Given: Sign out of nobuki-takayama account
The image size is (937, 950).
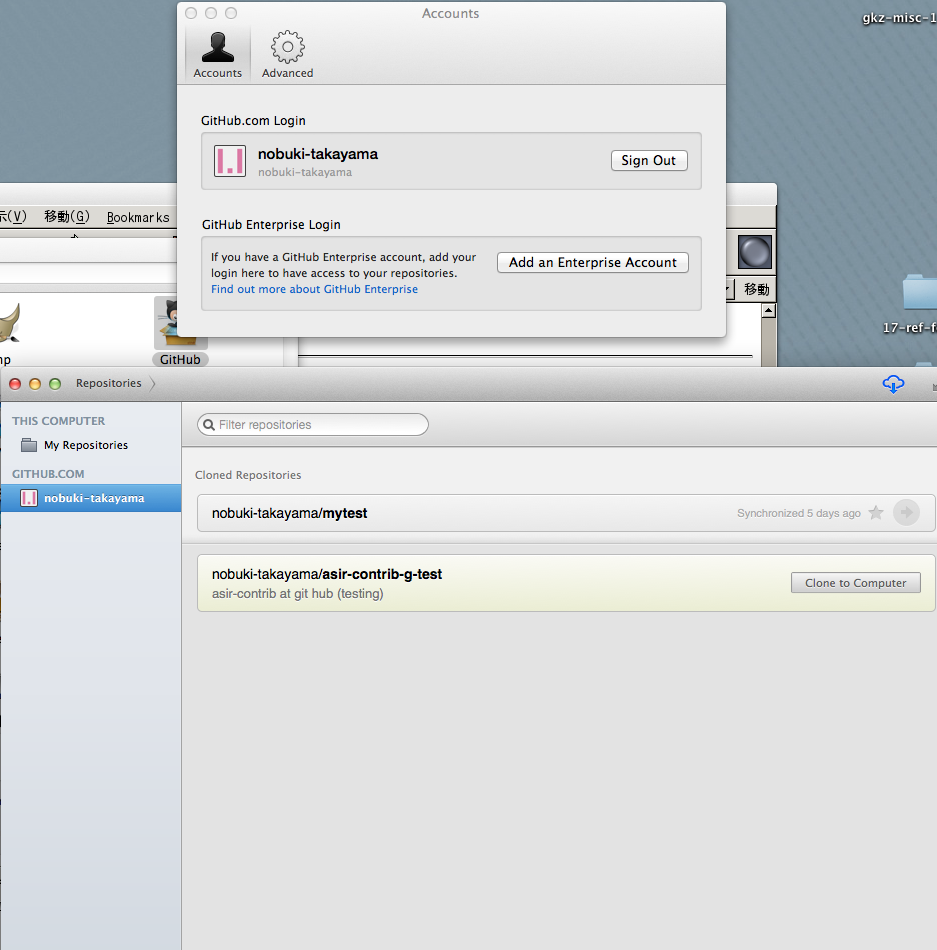Looking at the screenshot, I should pos(649,161).
